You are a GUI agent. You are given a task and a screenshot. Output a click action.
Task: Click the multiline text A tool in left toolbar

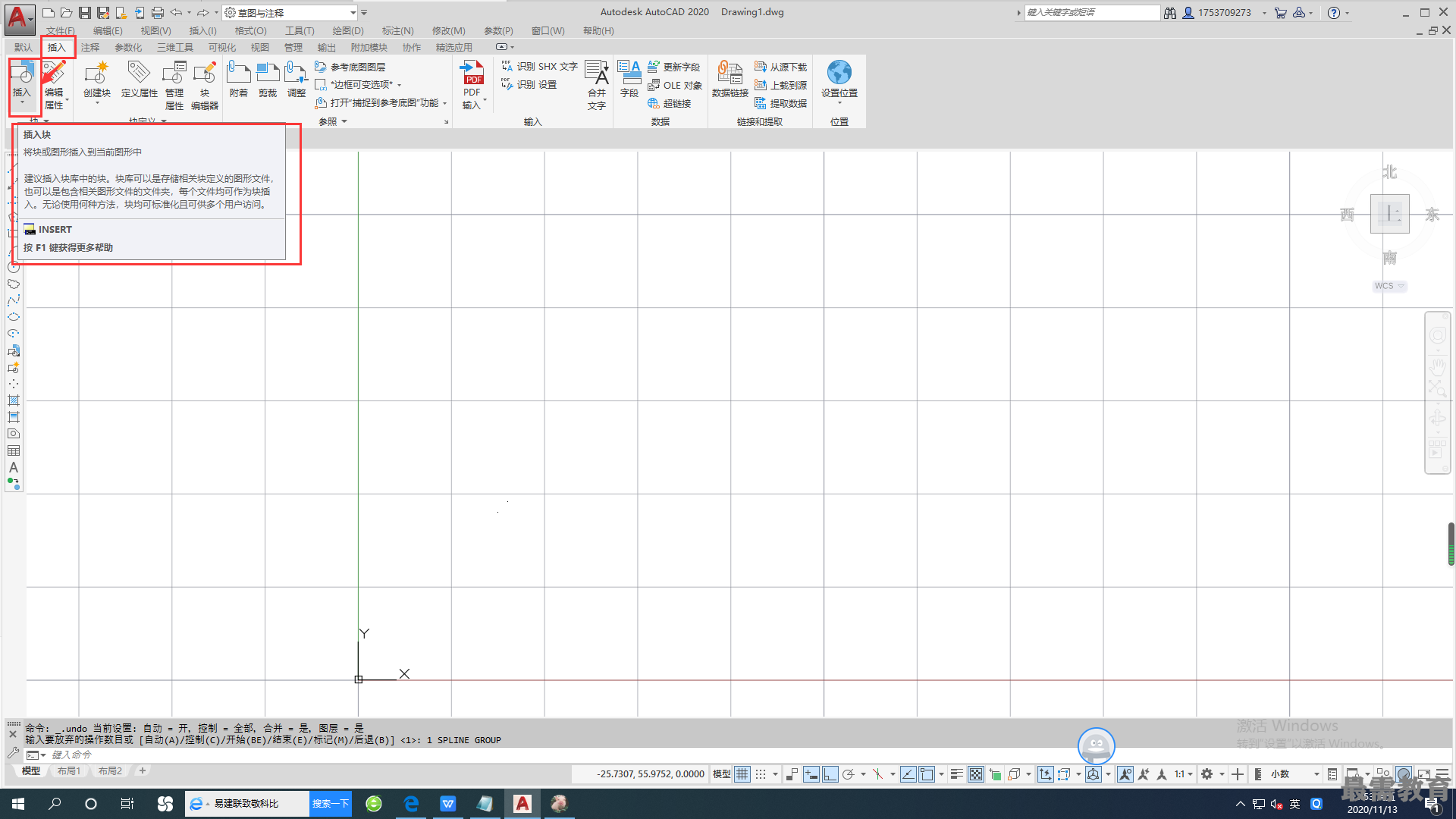click(14, 467)
